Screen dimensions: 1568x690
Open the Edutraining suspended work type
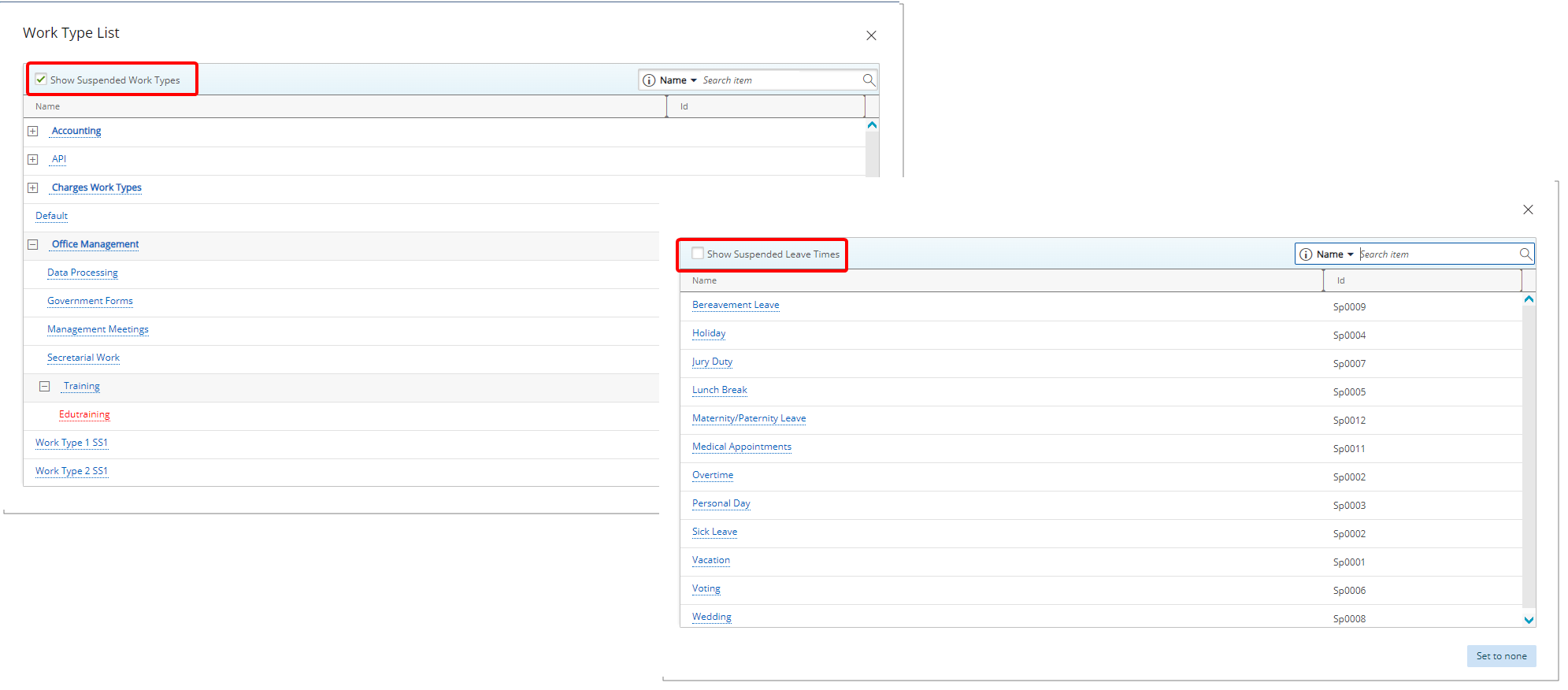point(84,414)
